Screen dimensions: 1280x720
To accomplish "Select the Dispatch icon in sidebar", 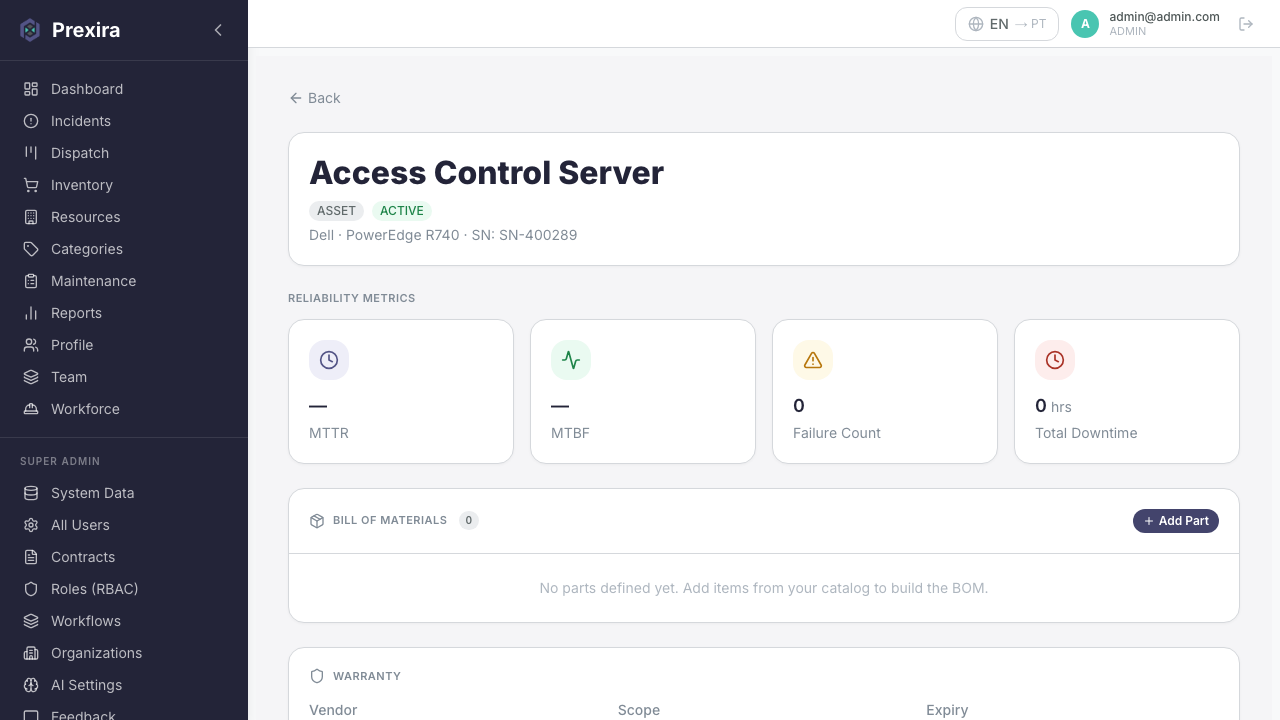I will (x=31, y=153).
